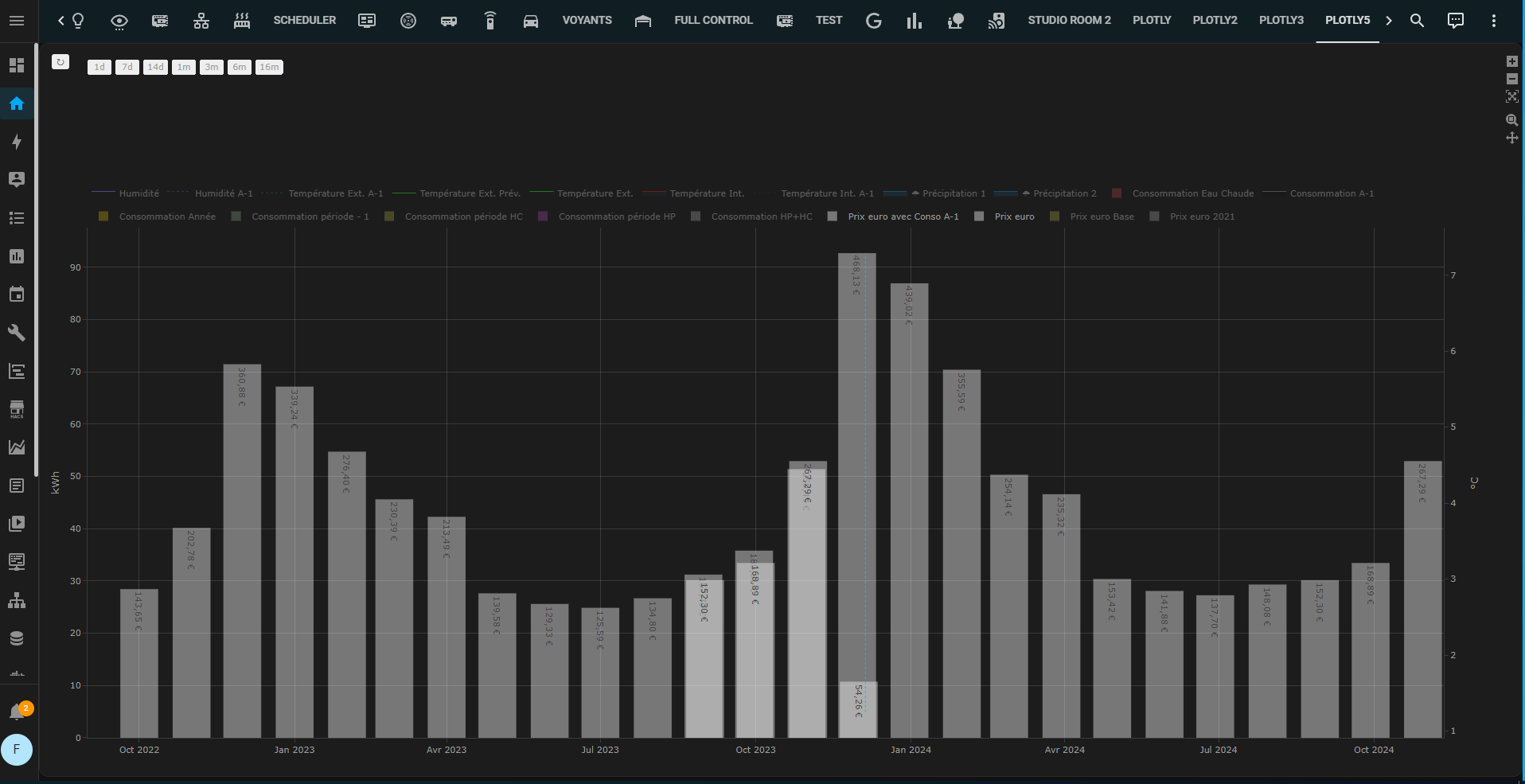Image resolution: width=1525 pixels, height=784 pixels.
Task: Open notifications bell with badge 2
Action: [x=17, y=712]
